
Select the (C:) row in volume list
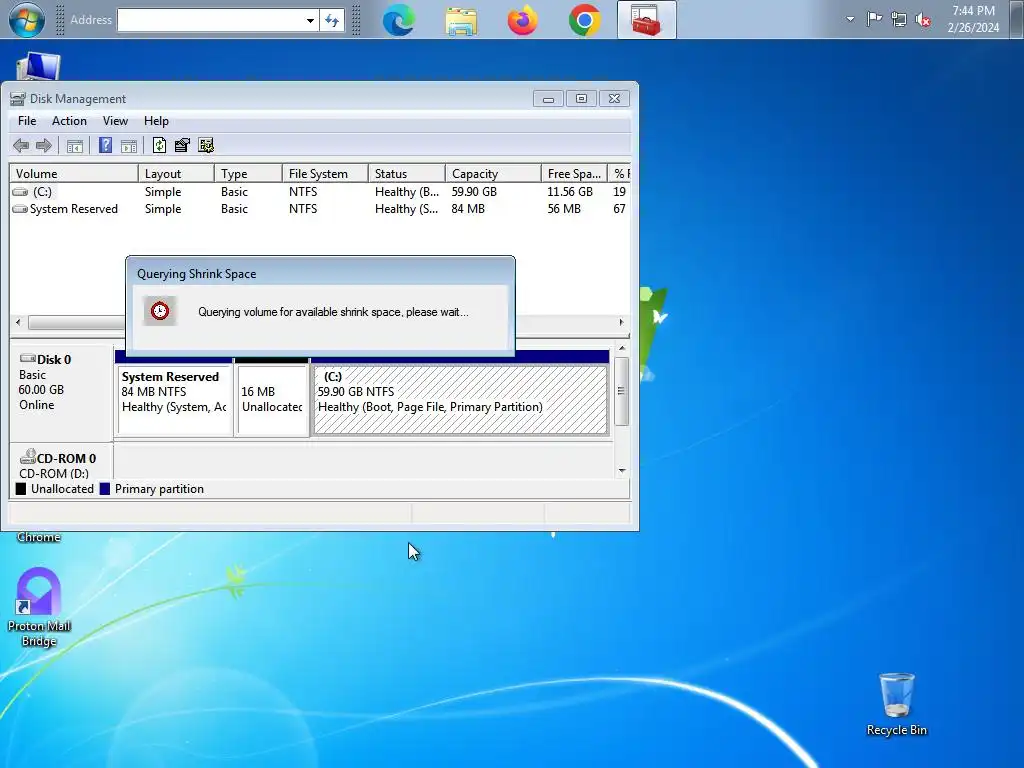pos(320,192)
